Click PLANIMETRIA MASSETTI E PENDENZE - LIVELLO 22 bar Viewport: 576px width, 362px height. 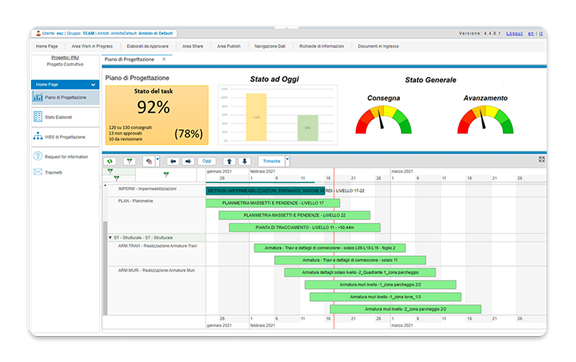point(295,215)
